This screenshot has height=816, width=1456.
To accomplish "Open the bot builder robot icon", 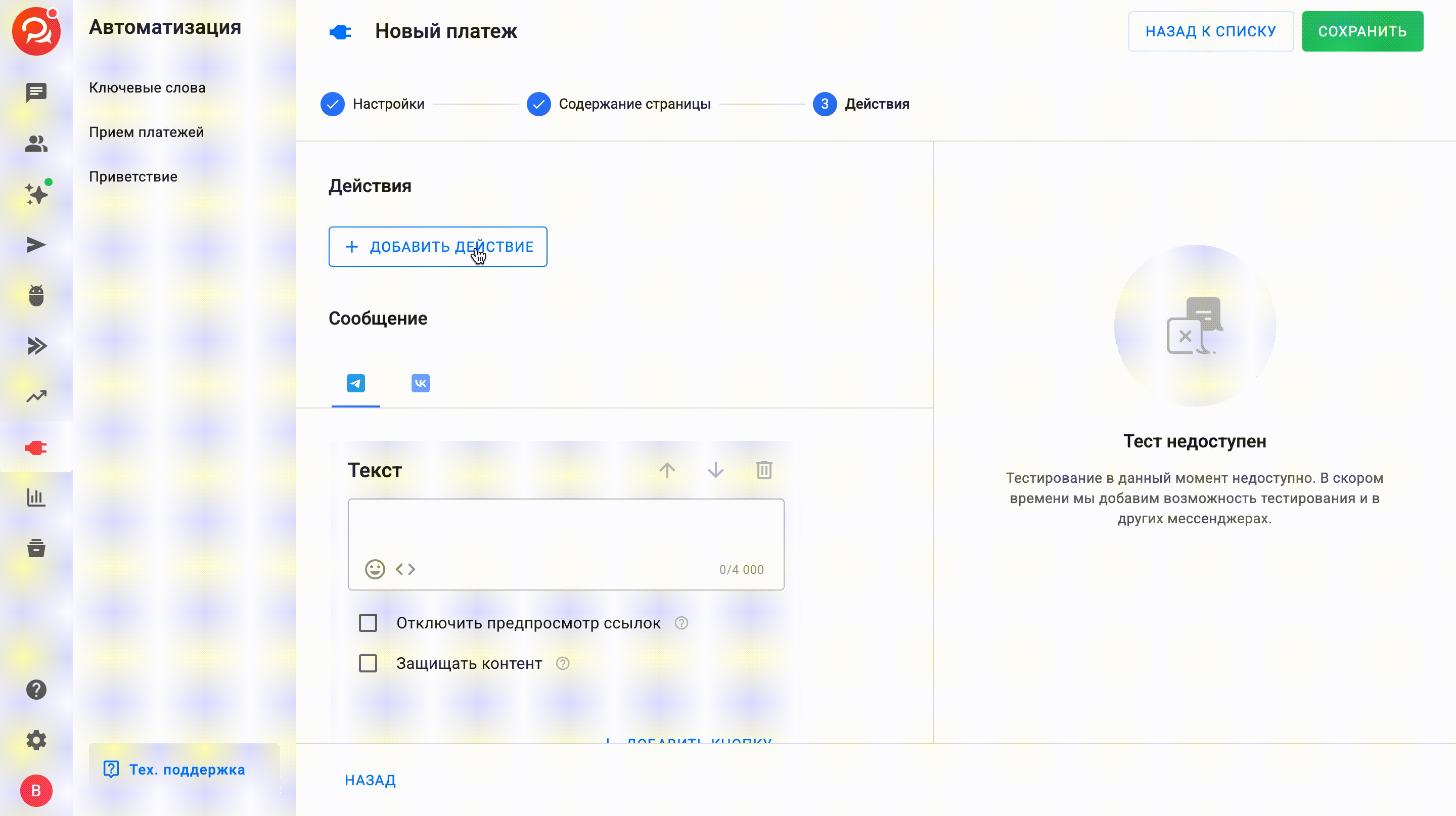I will 36,296.
